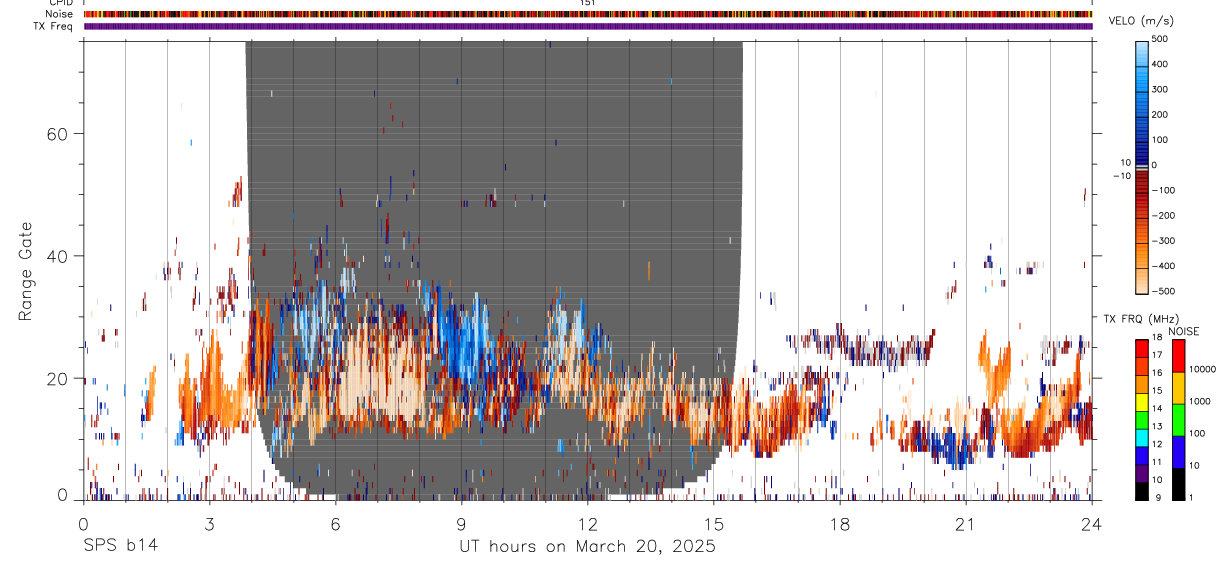
Task: Pick the yellow swatch in TX FRQ legend
Action: [x=1142, y=400]
